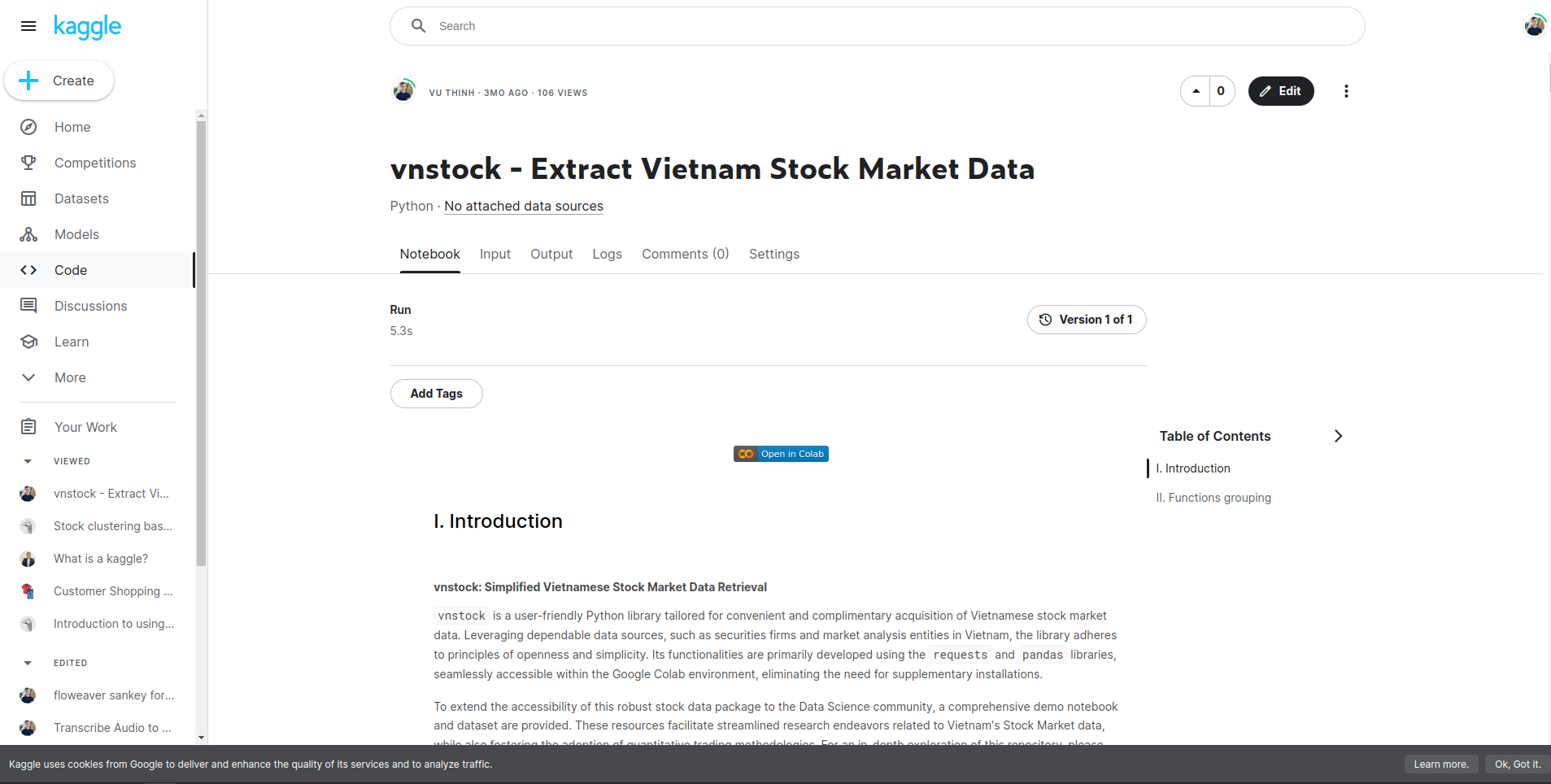1551x784 pixels.
Task: Open the Discussions icon in sidebar
Action: click(28, 306)
